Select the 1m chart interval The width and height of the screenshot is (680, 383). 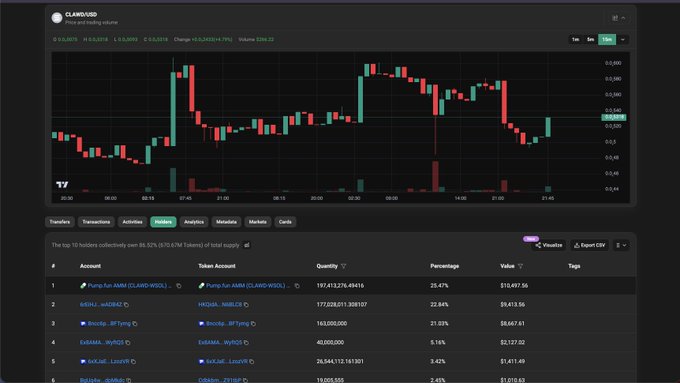575,39
